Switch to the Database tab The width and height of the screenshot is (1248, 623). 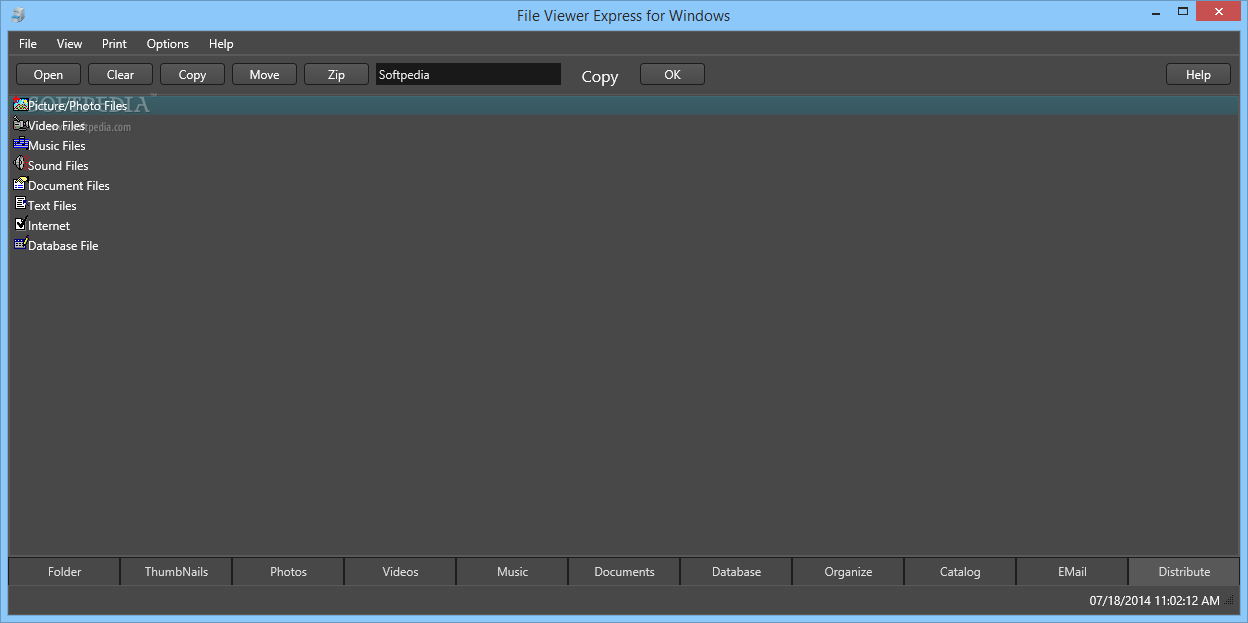pyautogui.click(x=736, y=571)
